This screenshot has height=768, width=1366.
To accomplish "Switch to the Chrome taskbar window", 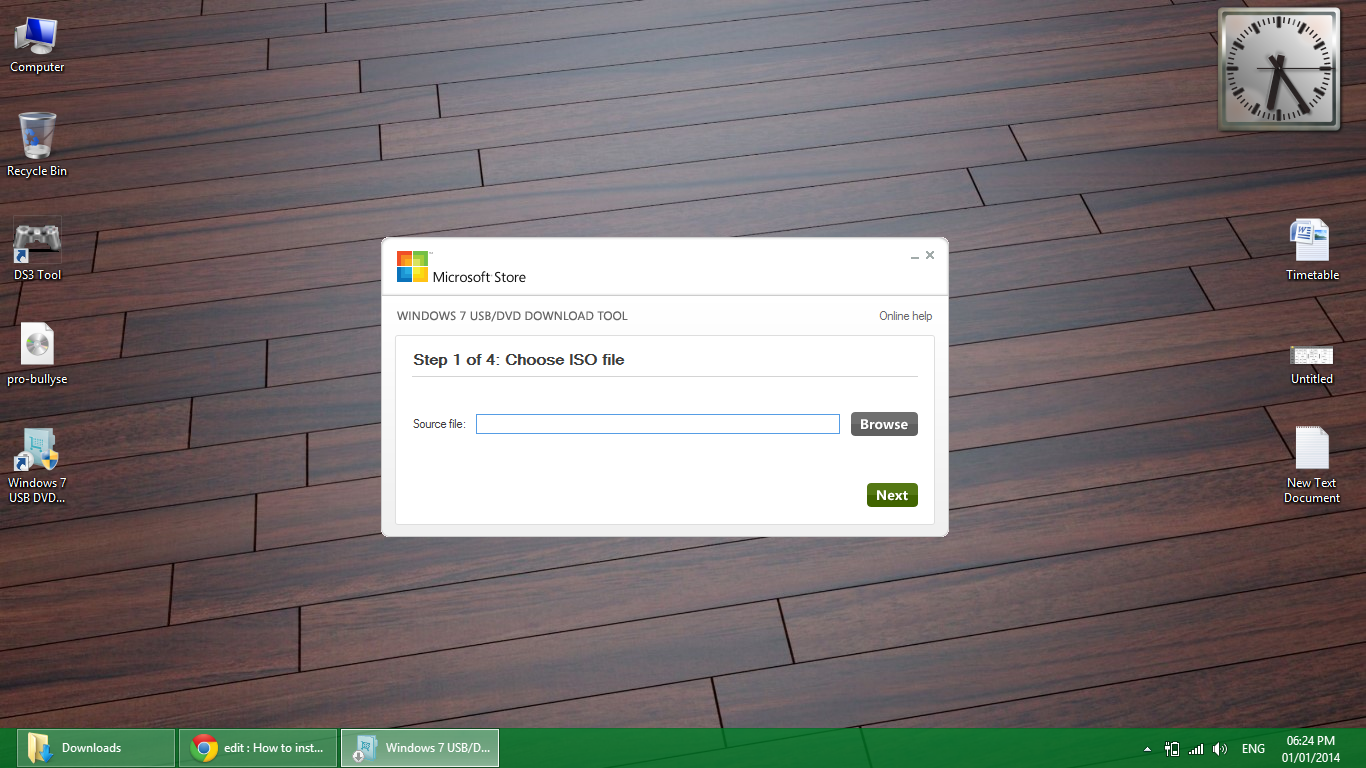I will (x=258, y=748).
